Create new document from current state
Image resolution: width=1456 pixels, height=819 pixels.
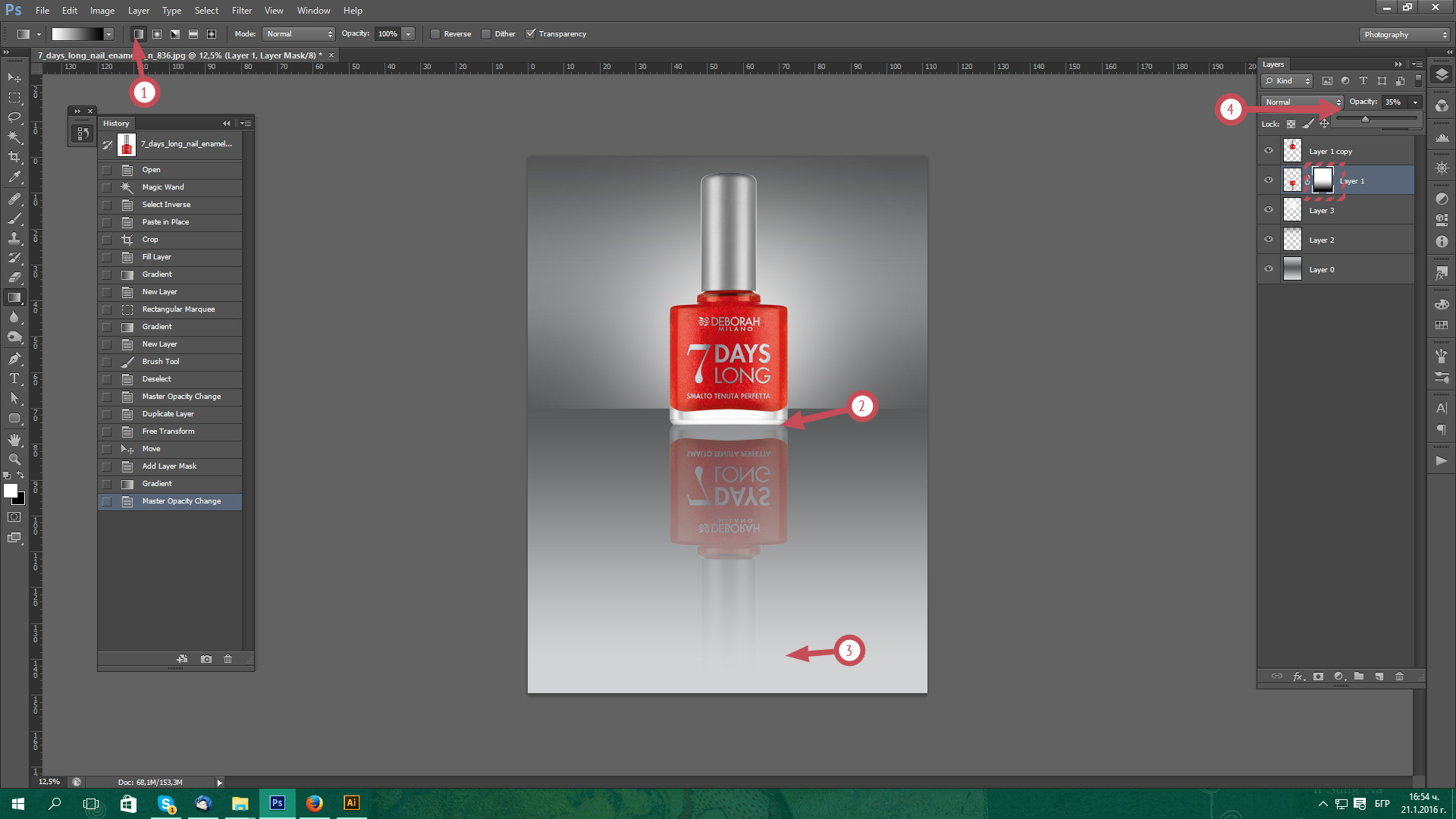[182, 659]
